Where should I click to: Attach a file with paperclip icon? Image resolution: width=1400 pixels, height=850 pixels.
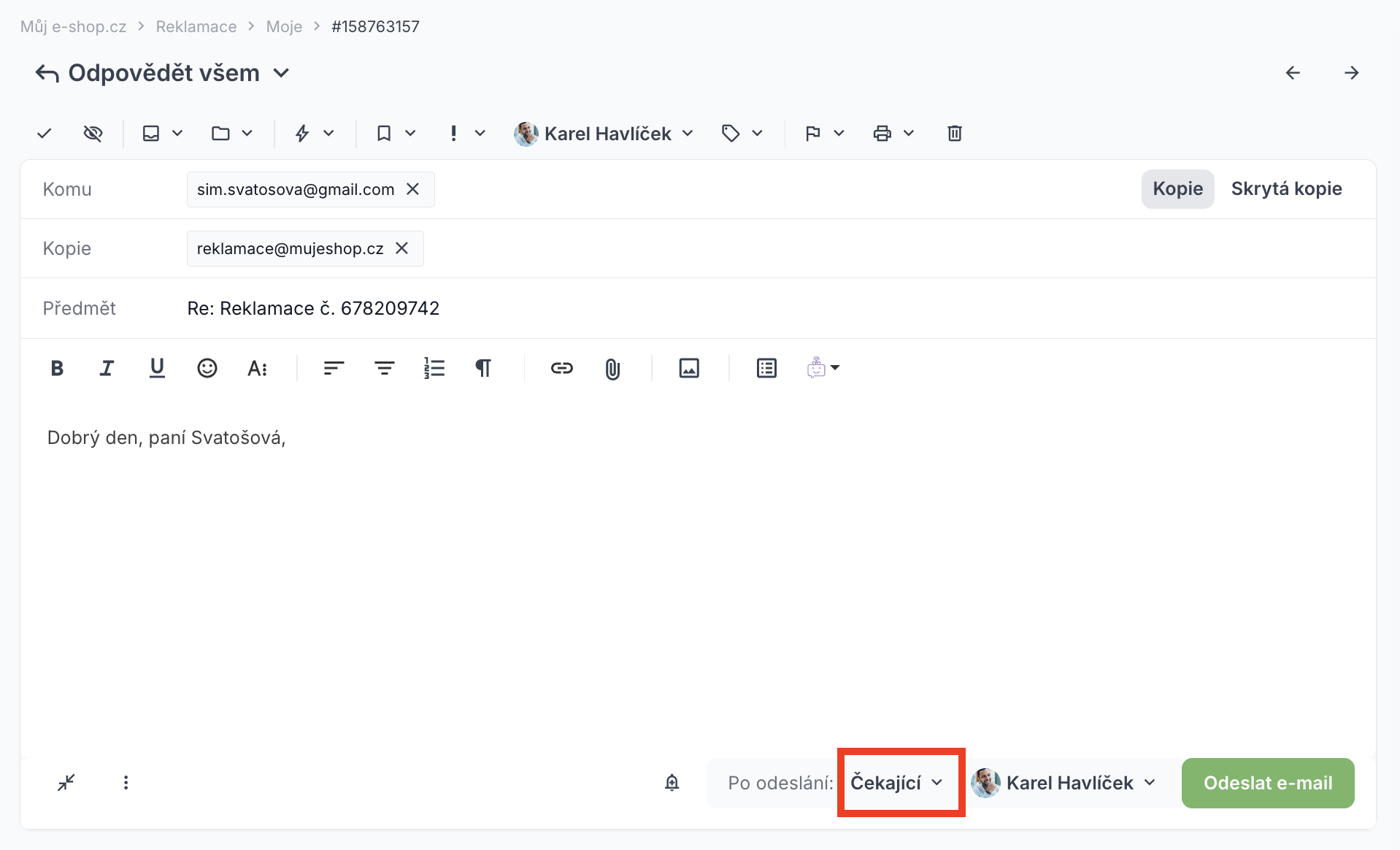[612, 370]
